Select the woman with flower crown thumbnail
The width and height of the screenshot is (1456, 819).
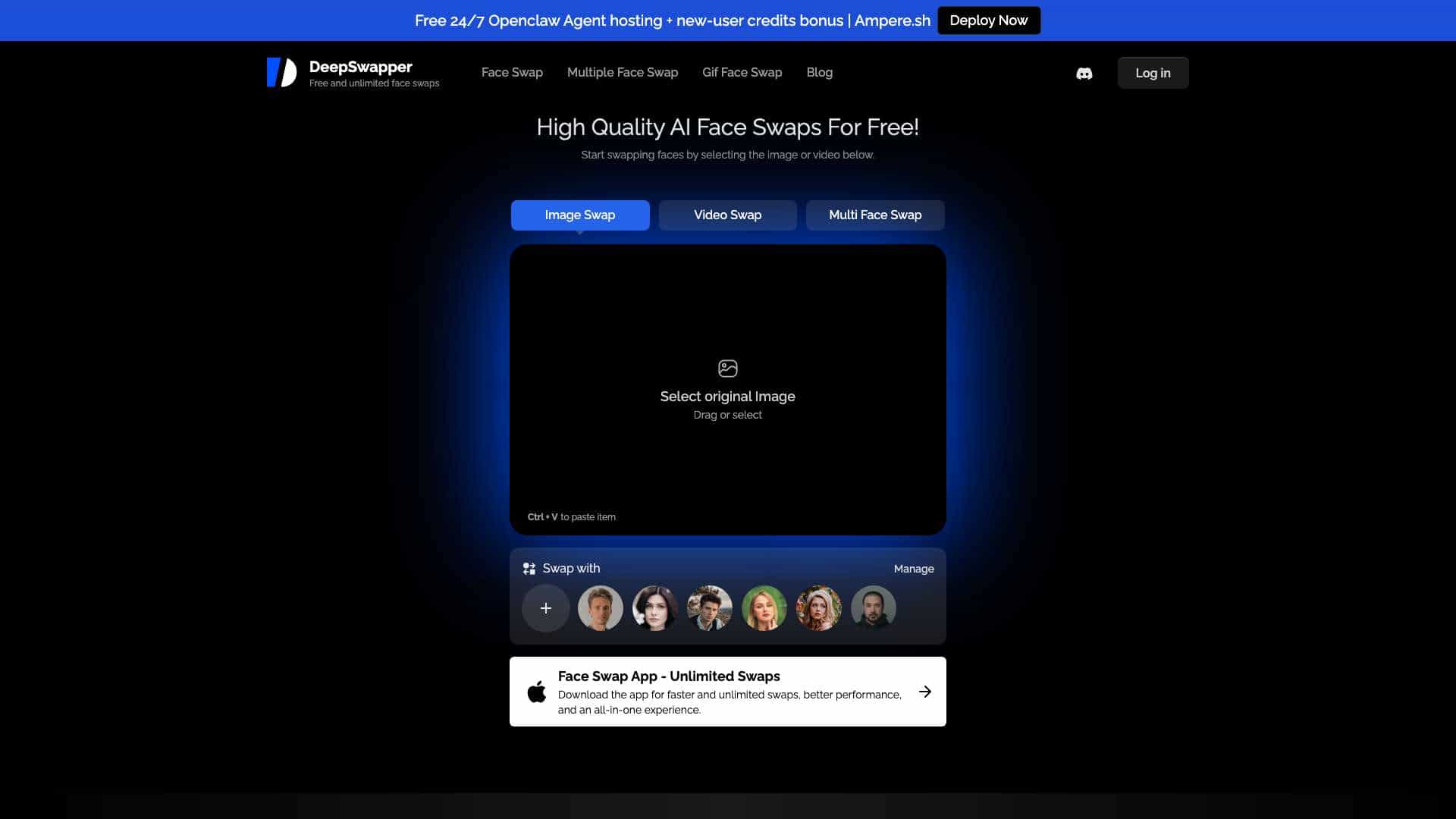tap(819, 608)
